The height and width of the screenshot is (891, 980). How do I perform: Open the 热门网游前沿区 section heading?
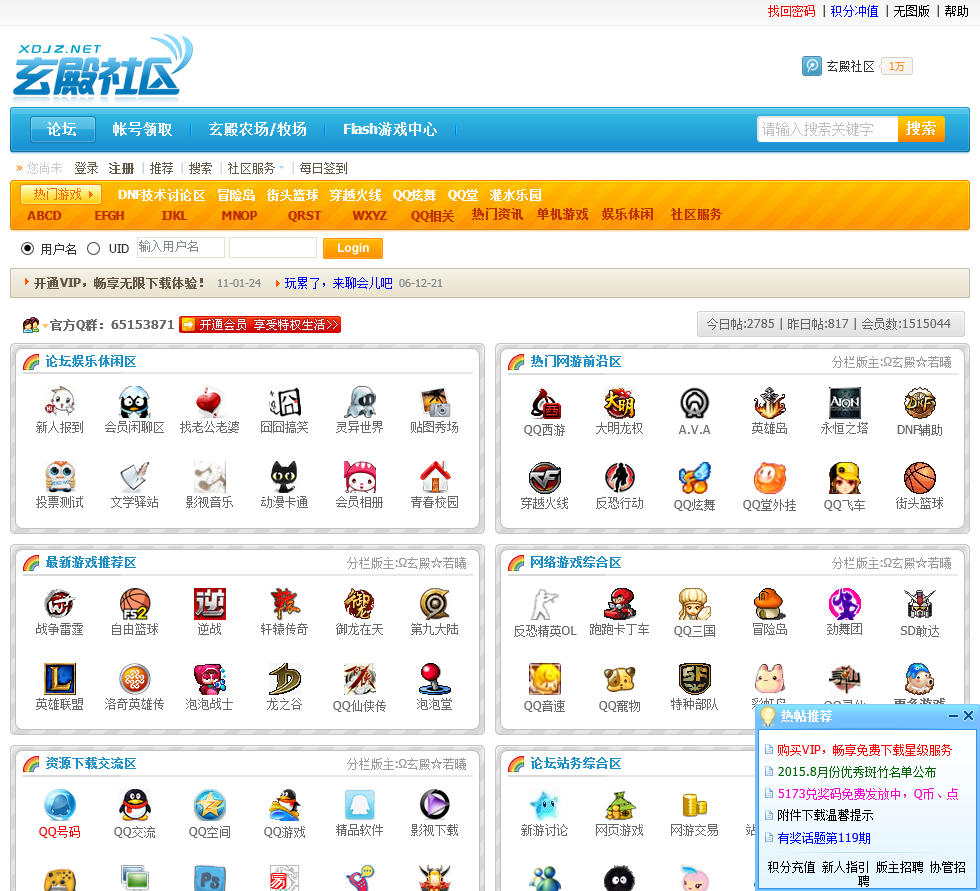pos(576,361)
